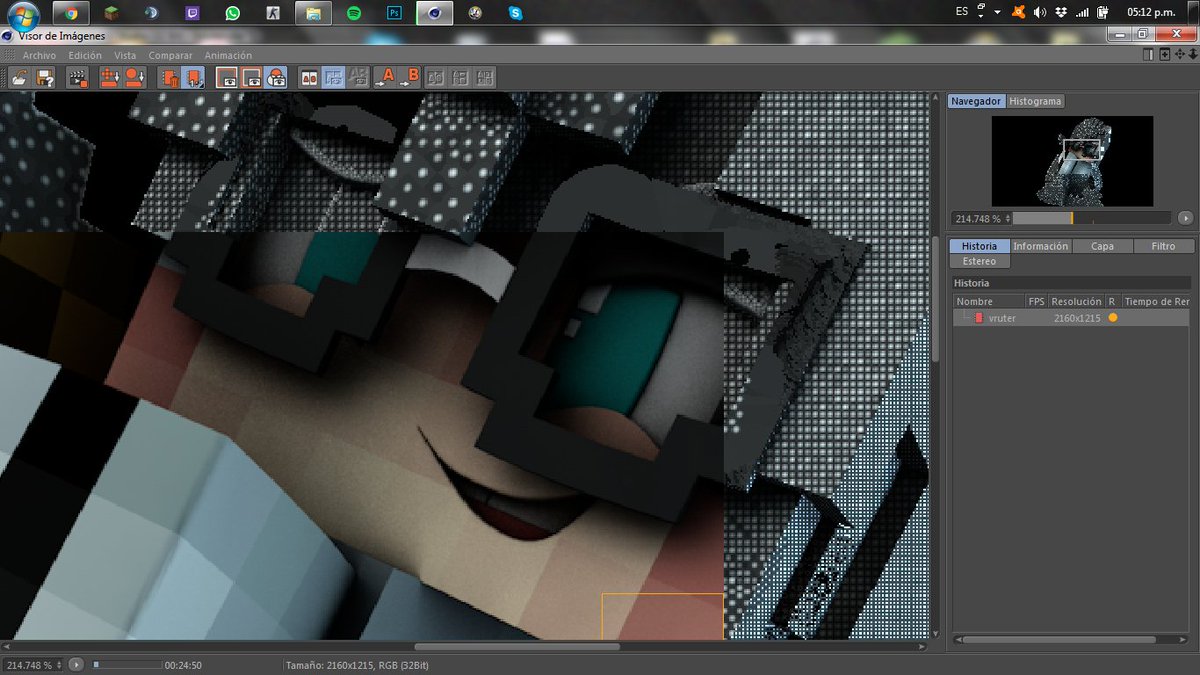Open Skype from the taskbar

[x=515, y=13]
